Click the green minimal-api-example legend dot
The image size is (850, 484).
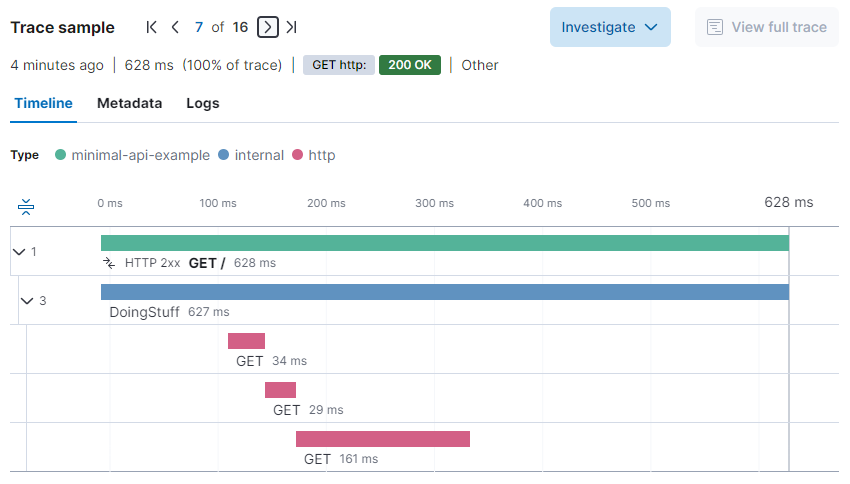(x=61, y=155)
